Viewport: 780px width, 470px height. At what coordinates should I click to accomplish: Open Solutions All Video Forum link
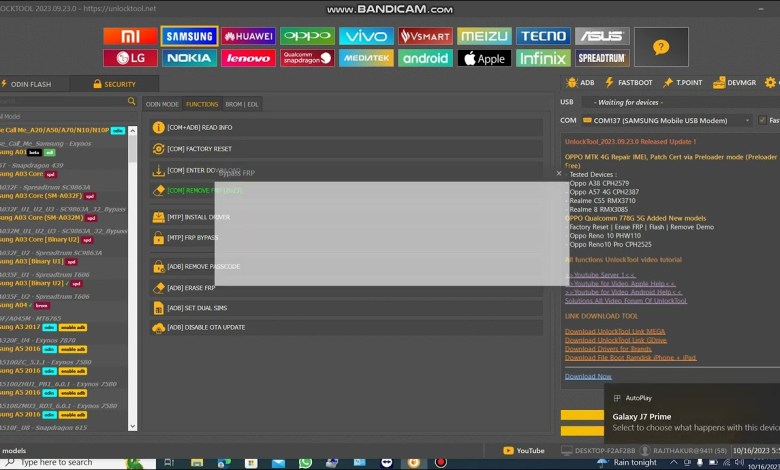(x=626, y=300)
